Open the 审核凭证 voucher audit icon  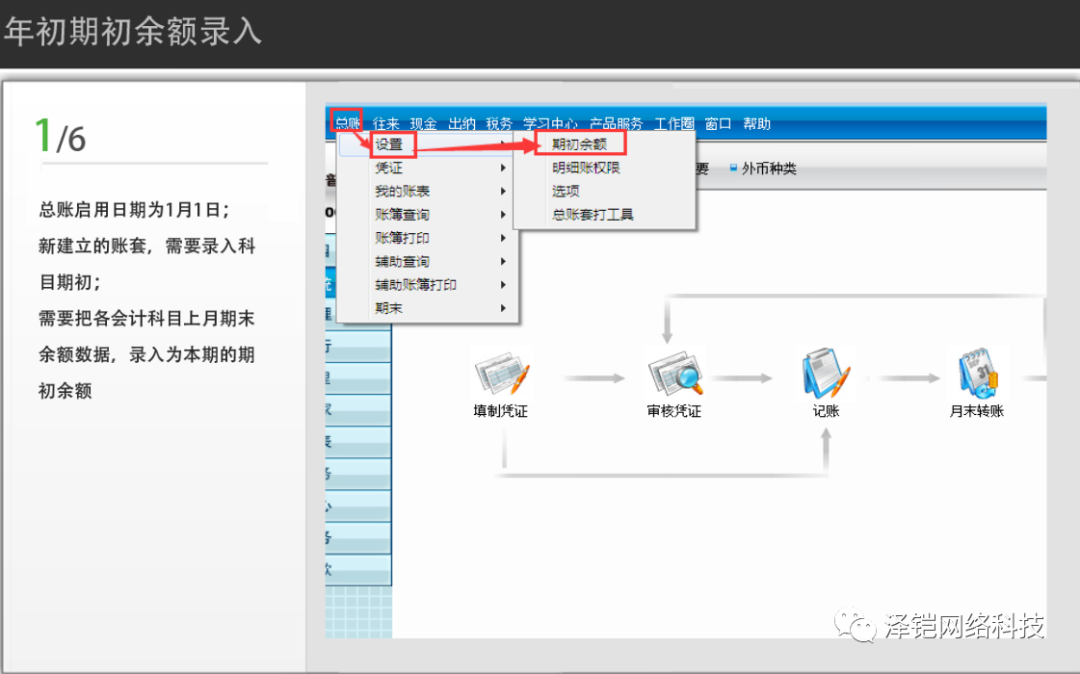[x=675, y=375]
